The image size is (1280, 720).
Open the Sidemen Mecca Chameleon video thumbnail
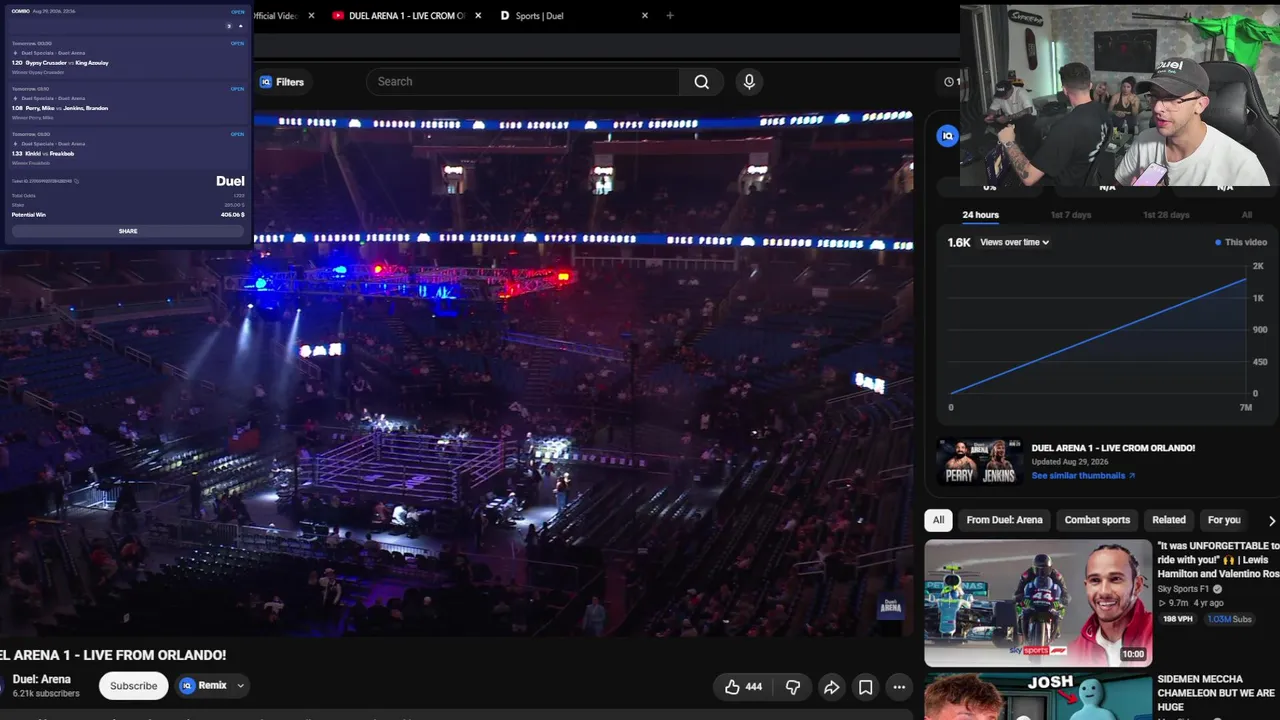point(1038,696)
